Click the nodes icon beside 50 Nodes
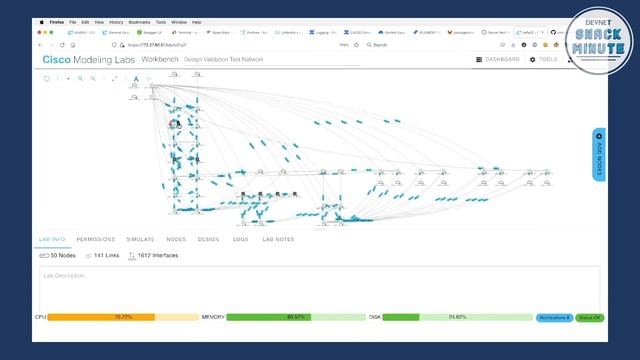 tap(44, 256)
